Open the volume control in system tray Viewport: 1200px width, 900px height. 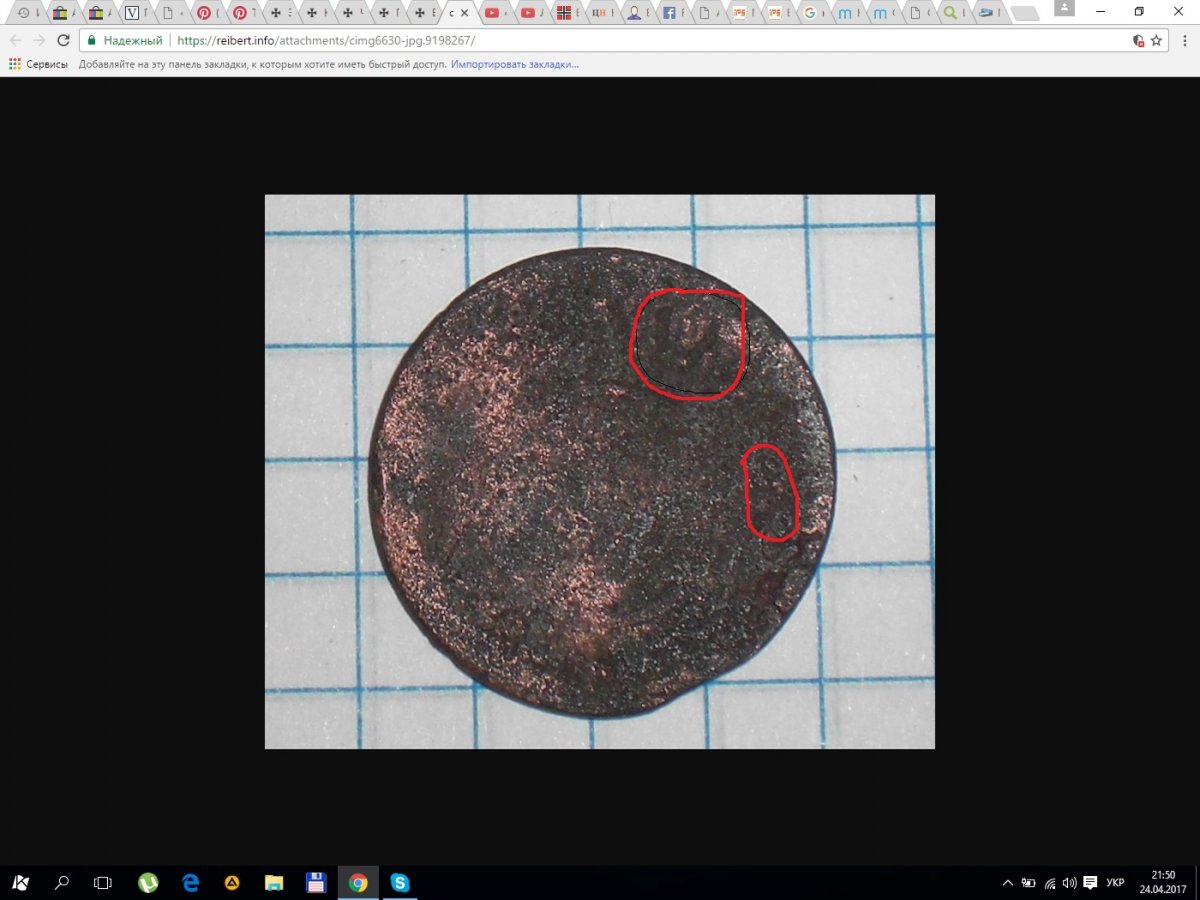pos(1070,883)
